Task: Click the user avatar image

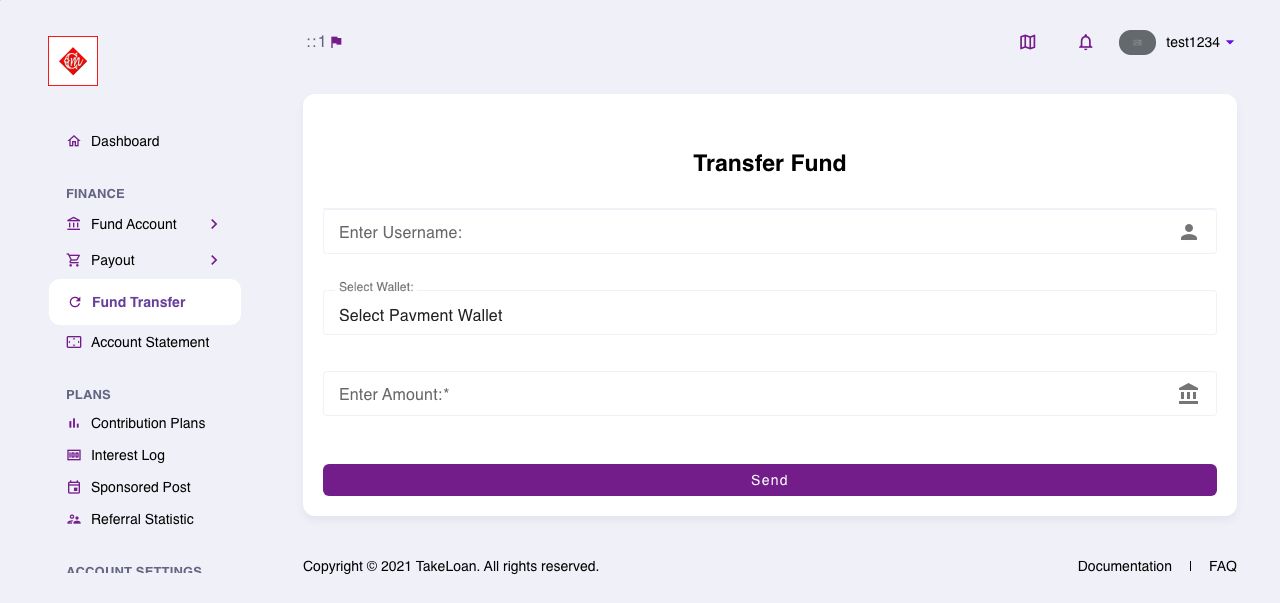Action: [1137, 42]
